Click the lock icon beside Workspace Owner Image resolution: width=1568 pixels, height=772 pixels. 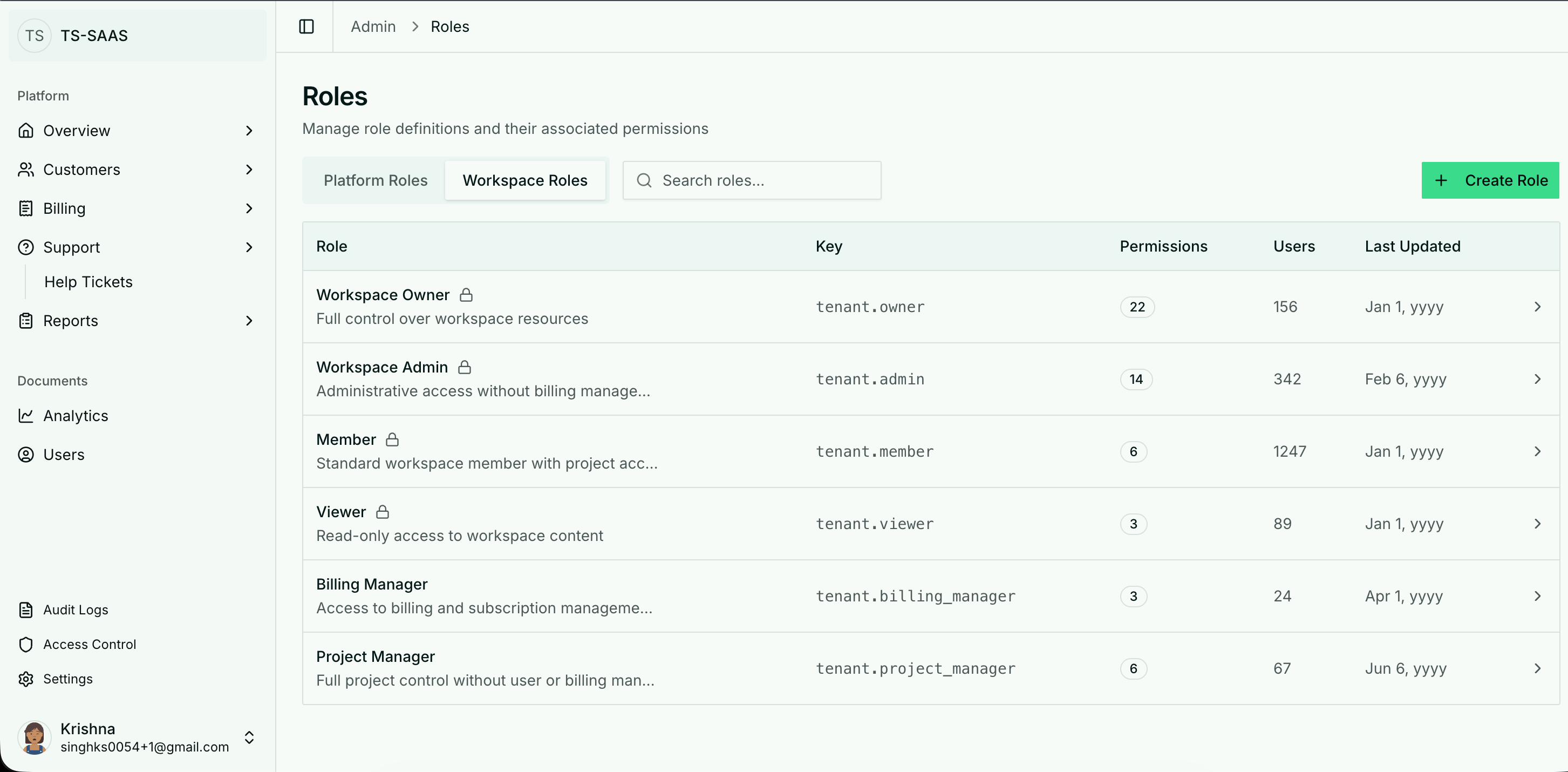(466, 295)
